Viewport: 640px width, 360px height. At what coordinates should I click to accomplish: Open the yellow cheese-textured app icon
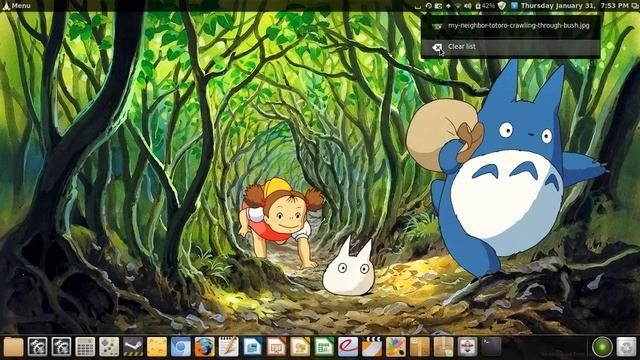coord(157,347)
